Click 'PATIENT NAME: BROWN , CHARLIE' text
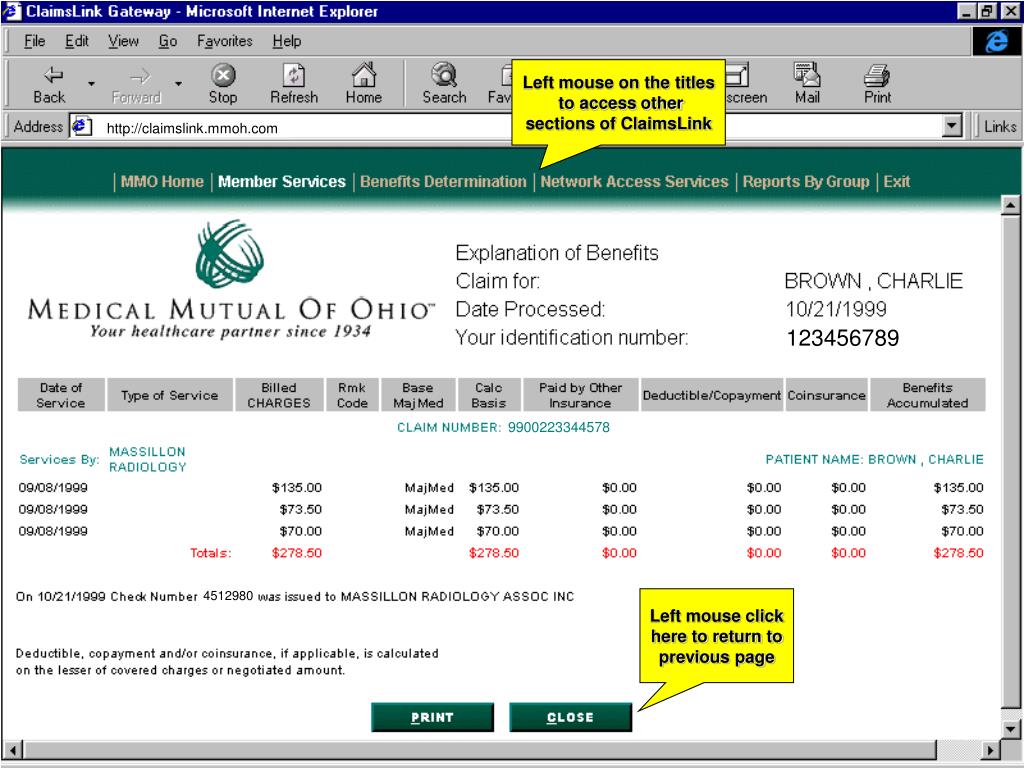 click(x=874, y=459)
